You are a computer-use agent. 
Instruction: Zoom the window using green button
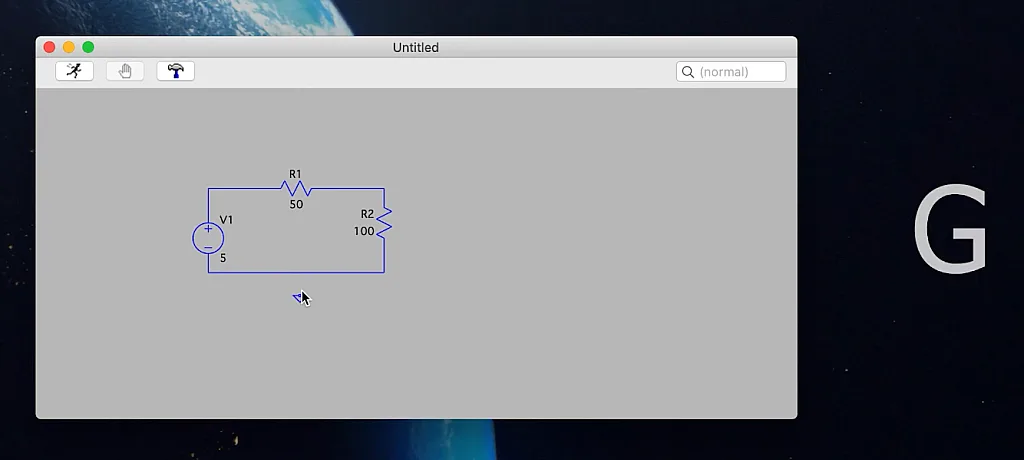pos(88,47)
